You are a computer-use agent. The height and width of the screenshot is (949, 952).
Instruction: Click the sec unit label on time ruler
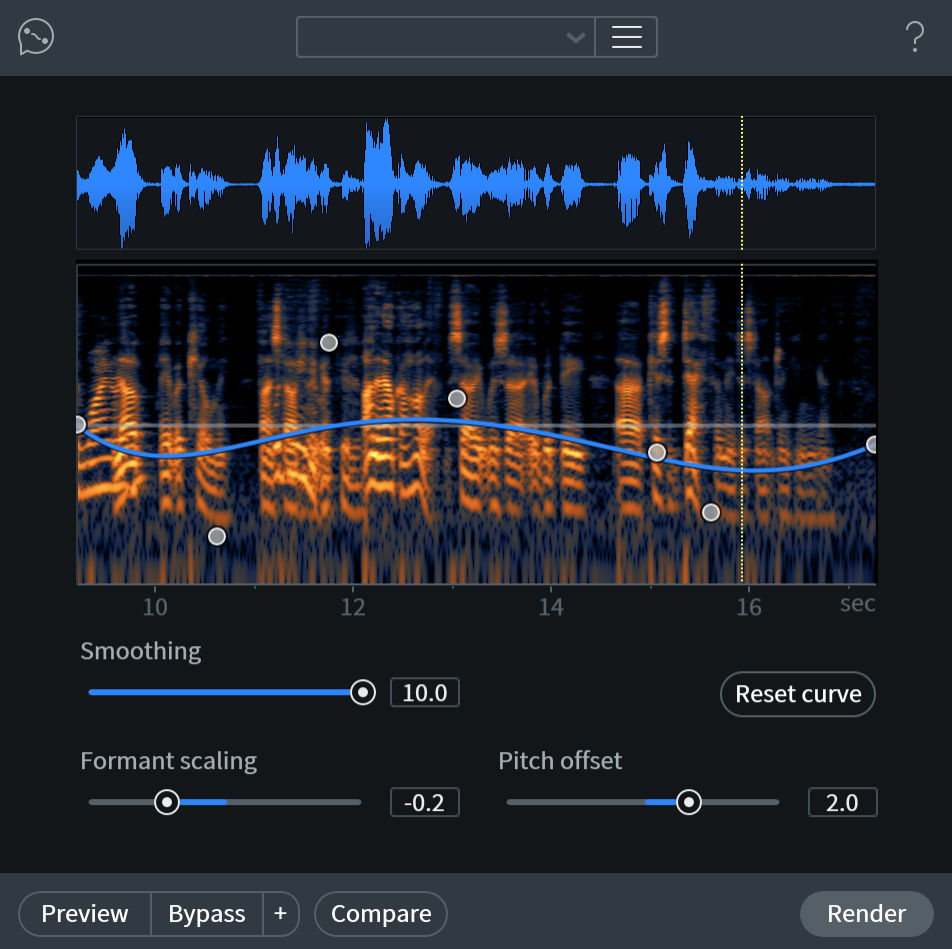[x=857, y=604]
